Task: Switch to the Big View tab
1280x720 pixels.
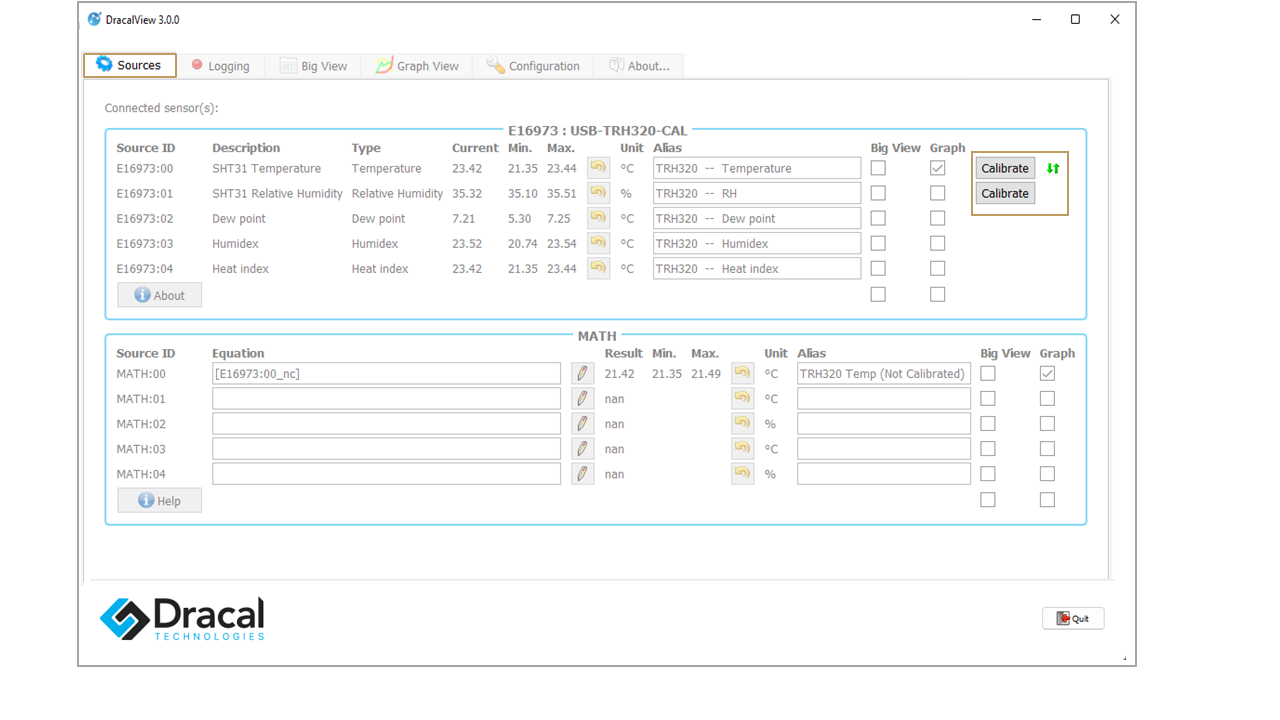Action: tap(314, 66)
